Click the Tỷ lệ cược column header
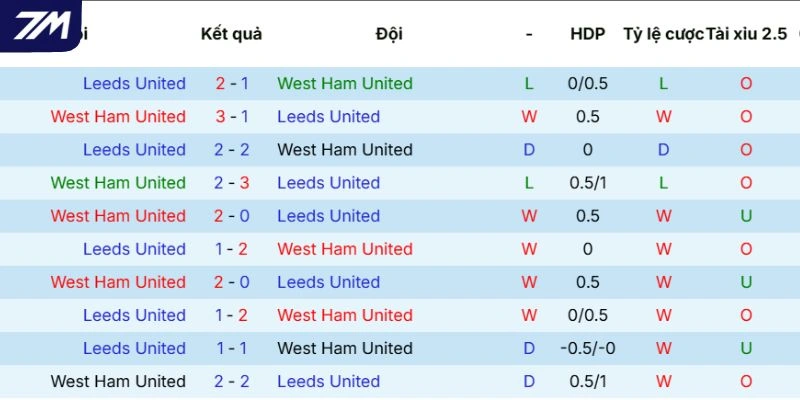 (x=663, y=34)
